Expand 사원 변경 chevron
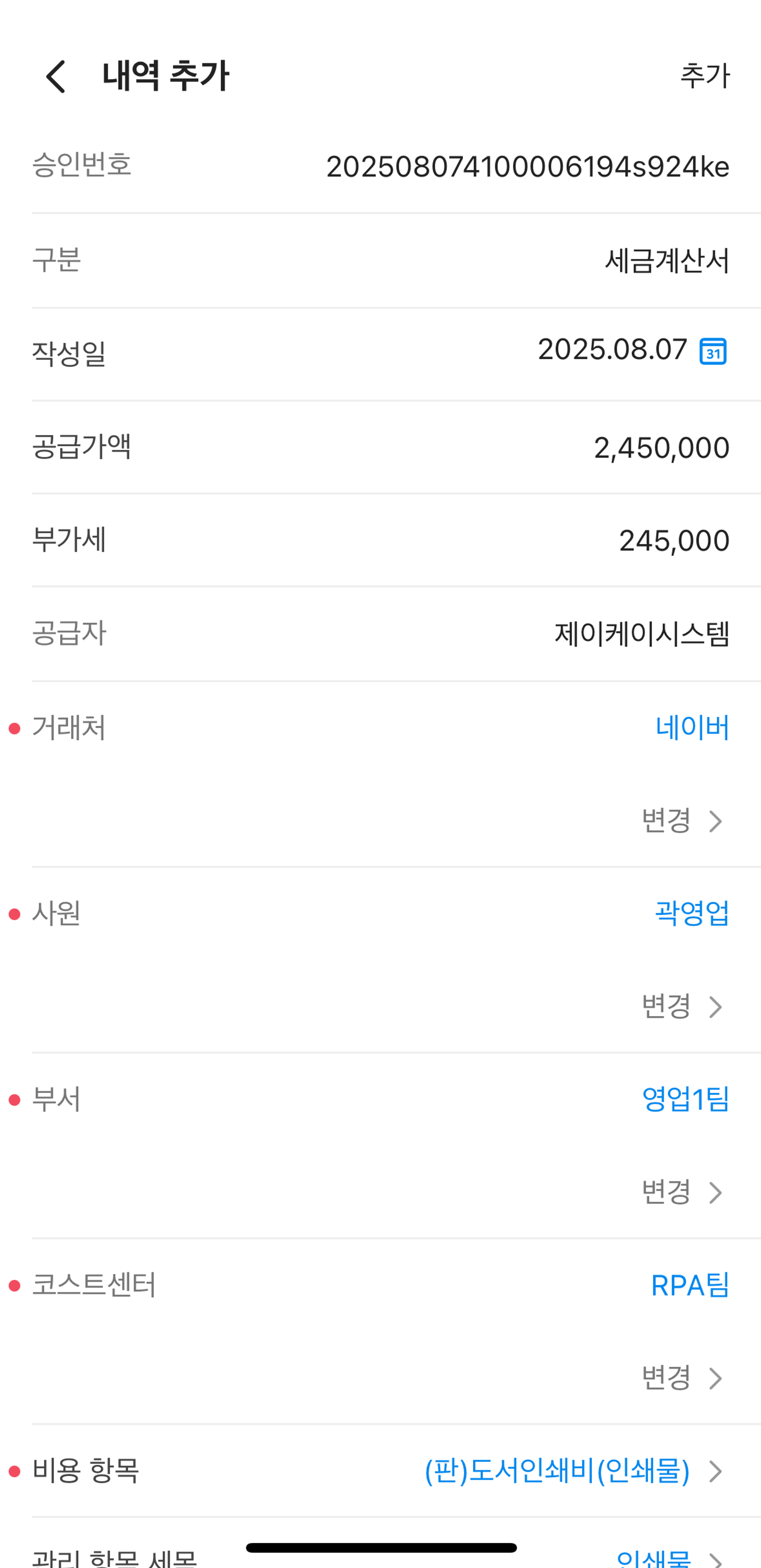The width and height of the screenshot is (761, 1568). click(x=715, y=1007)
